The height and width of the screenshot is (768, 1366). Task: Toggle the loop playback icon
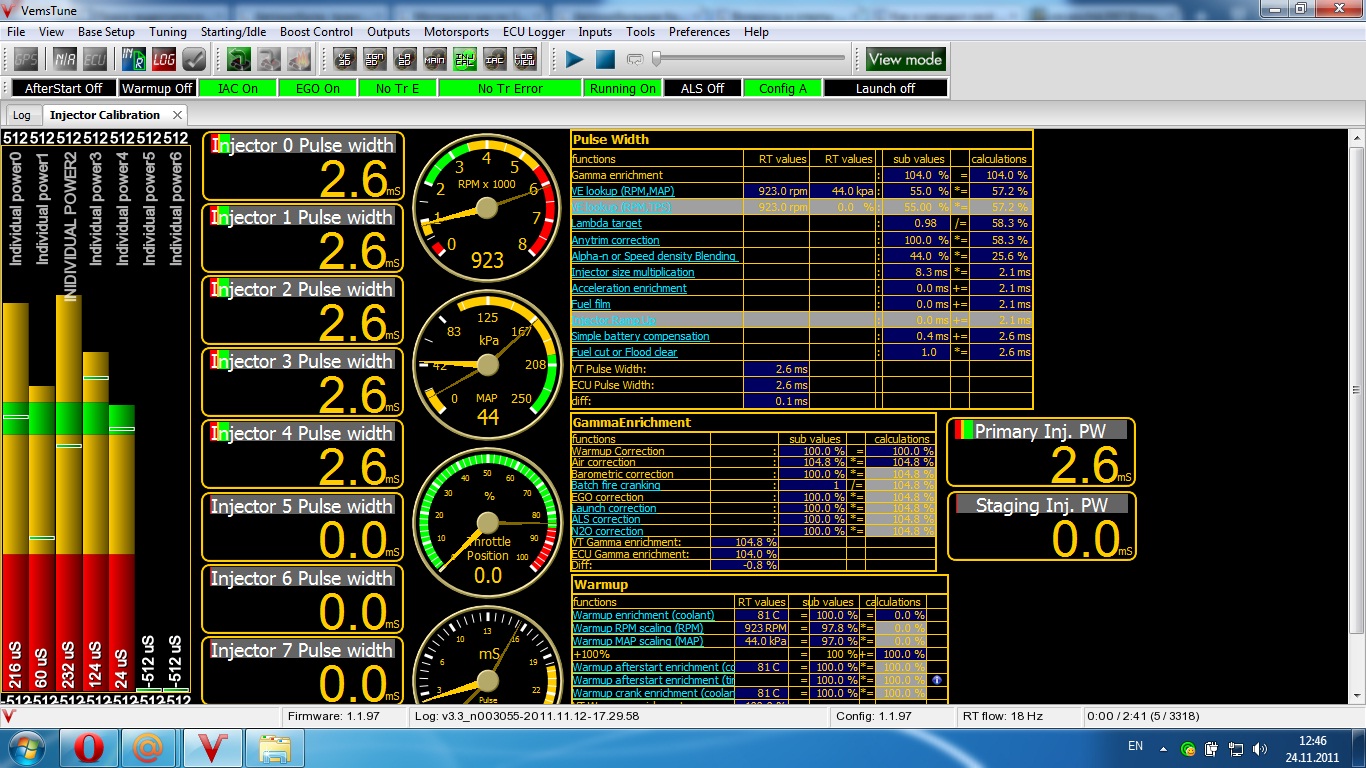pos(634,60)
